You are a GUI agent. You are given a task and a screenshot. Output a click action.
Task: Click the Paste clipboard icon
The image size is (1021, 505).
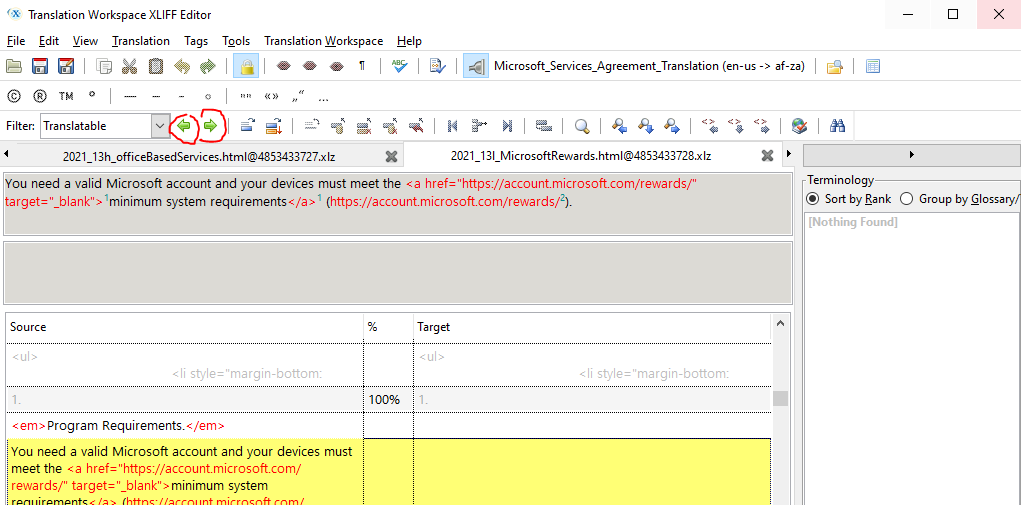click(156, 66)
